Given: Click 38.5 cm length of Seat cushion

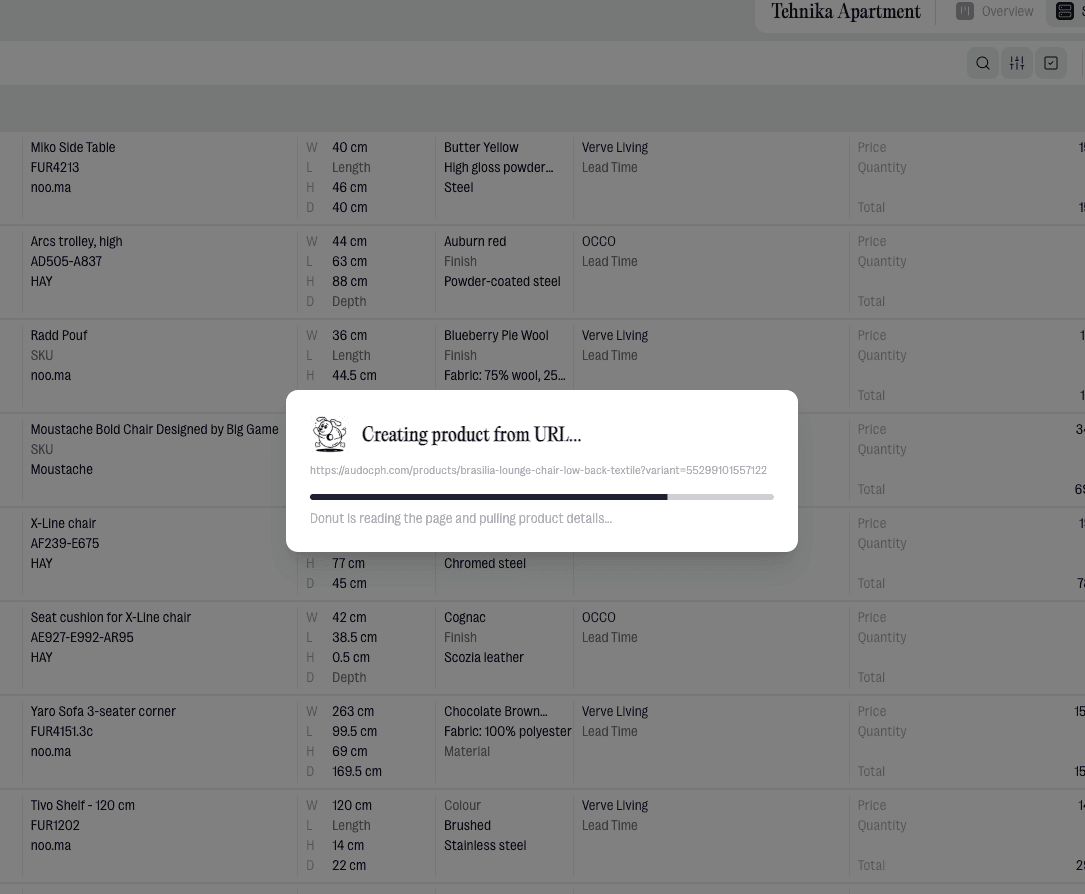Looking at the screenshot, I should 354,638.
